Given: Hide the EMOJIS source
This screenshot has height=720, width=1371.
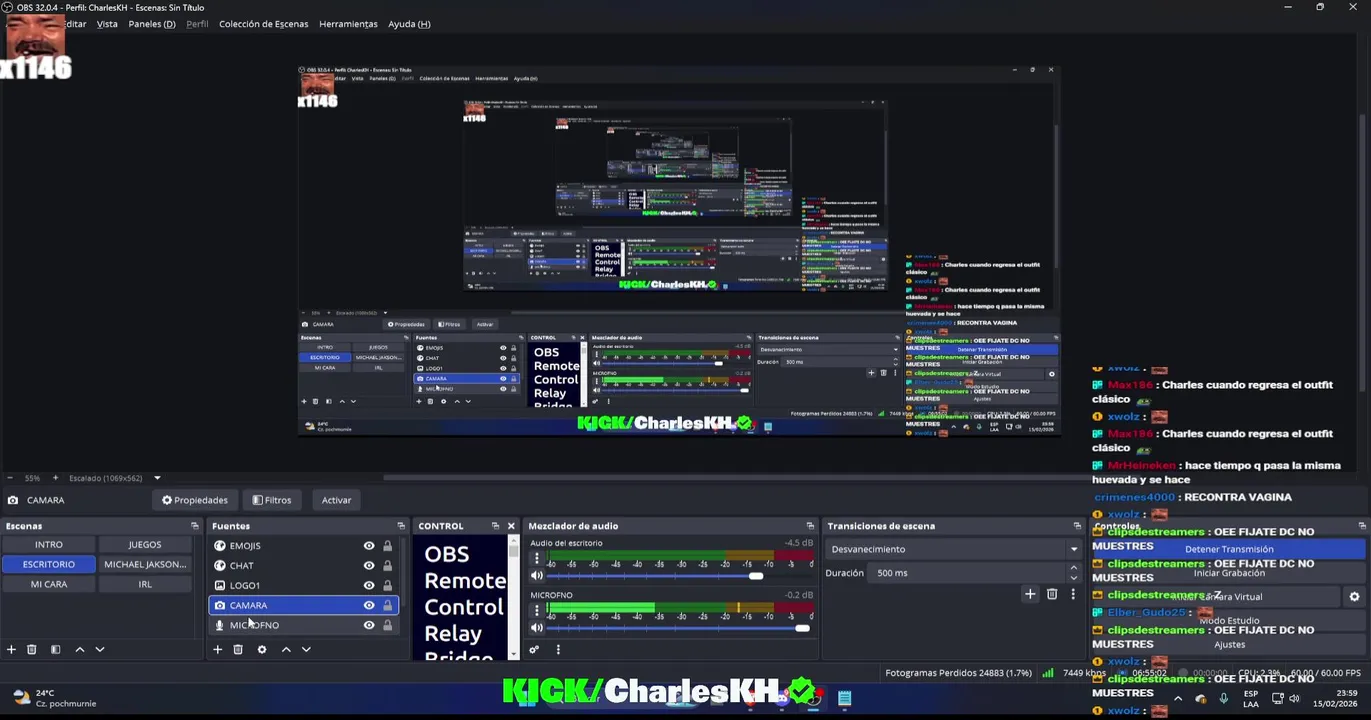Looking at the screenshot, I should [369, 546].
